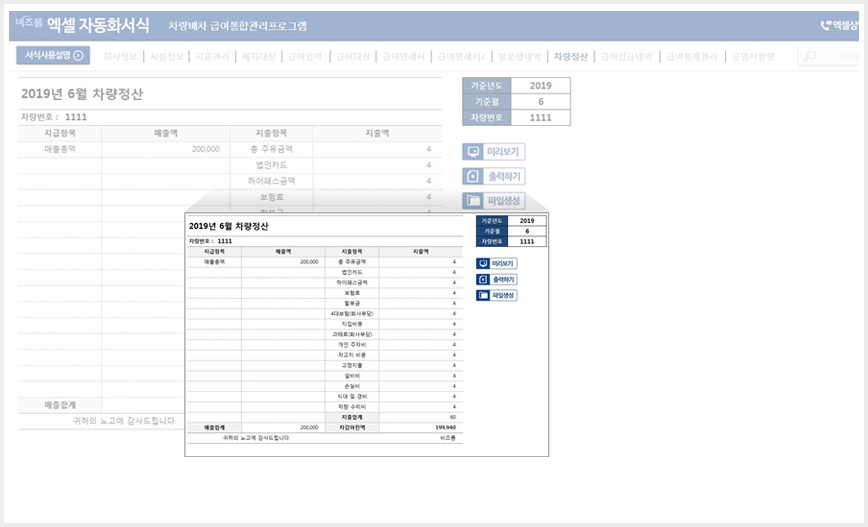Click the 파일생성 label in the enlarged preview
The width and height of the screenshot is (868, 527).
click(503, 295)
